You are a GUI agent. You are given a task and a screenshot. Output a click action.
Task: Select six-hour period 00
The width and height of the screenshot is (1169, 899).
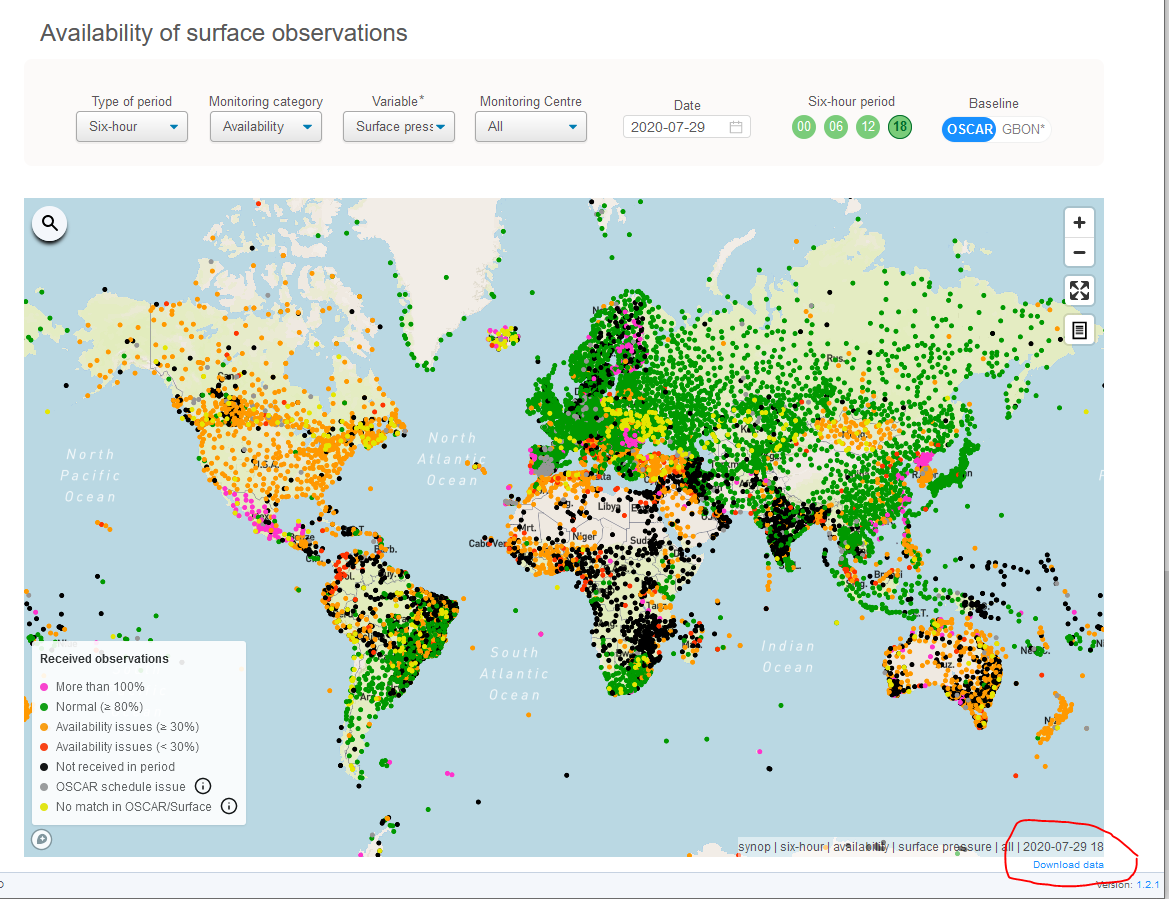(x=804, y=127)
